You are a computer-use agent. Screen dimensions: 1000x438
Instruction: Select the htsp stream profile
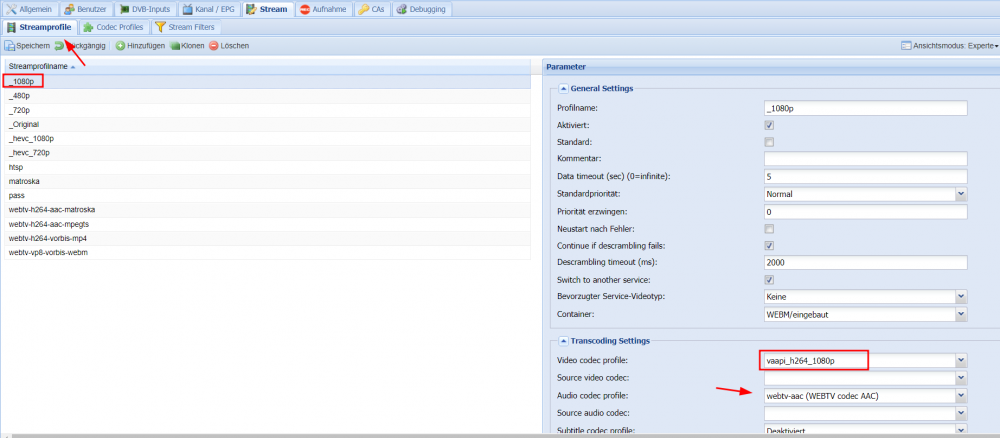pos(267,167)
